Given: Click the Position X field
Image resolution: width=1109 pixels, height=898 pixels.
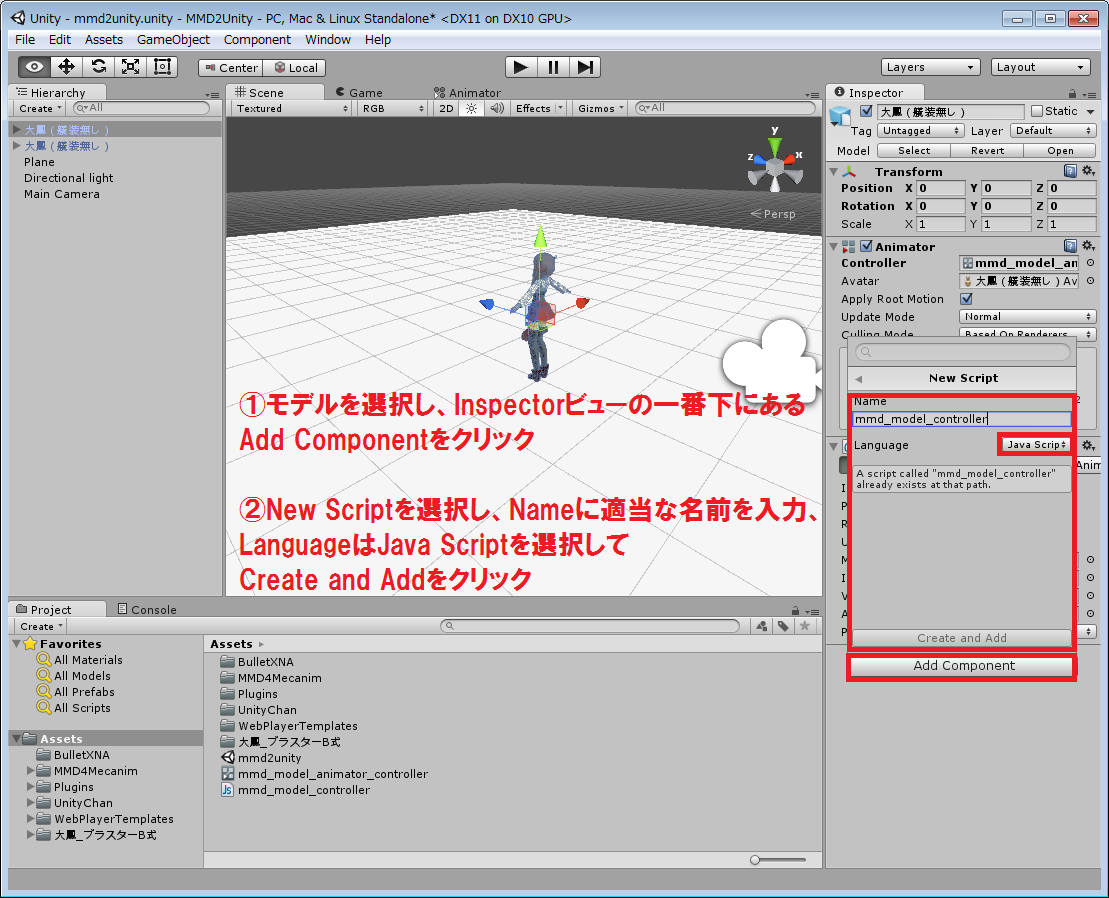Looking at the screenshot, I should 941,188.
